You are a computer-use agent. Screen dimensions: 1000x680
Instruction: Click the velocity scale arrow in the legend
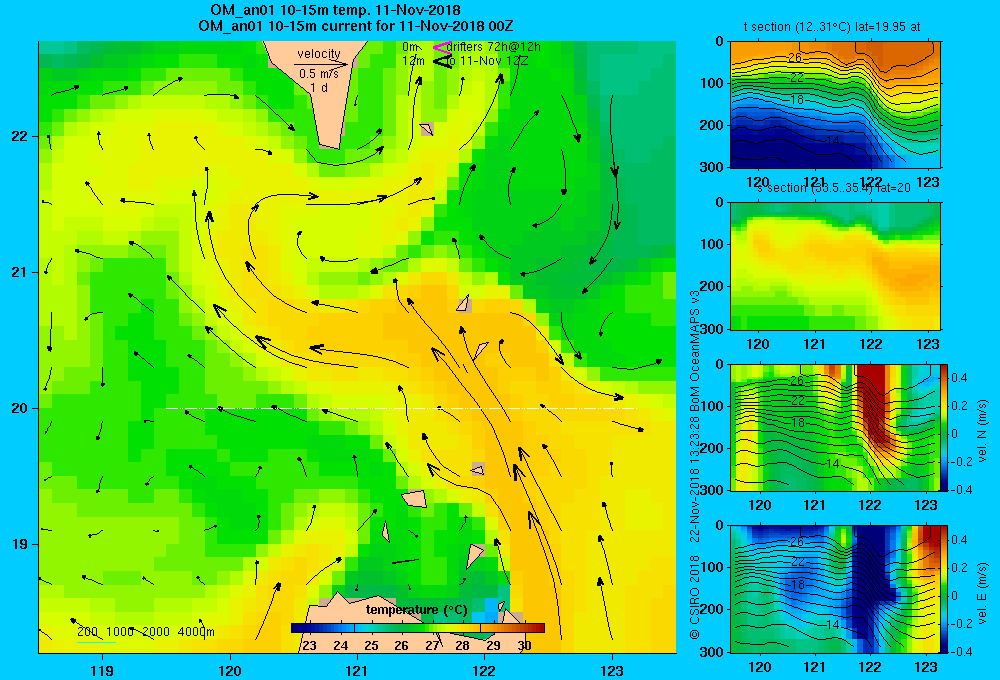(321, 64)
